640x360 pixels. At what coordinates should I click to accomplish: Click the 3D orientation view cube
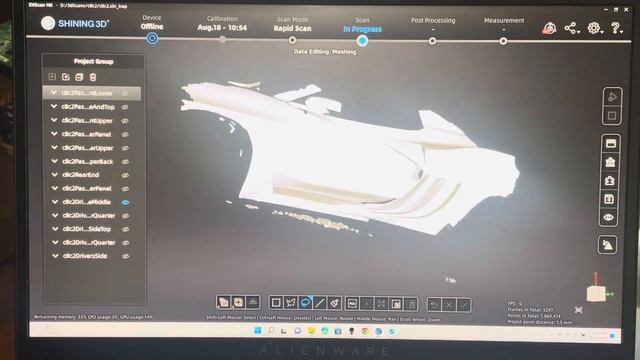click(x=596, y=293)
